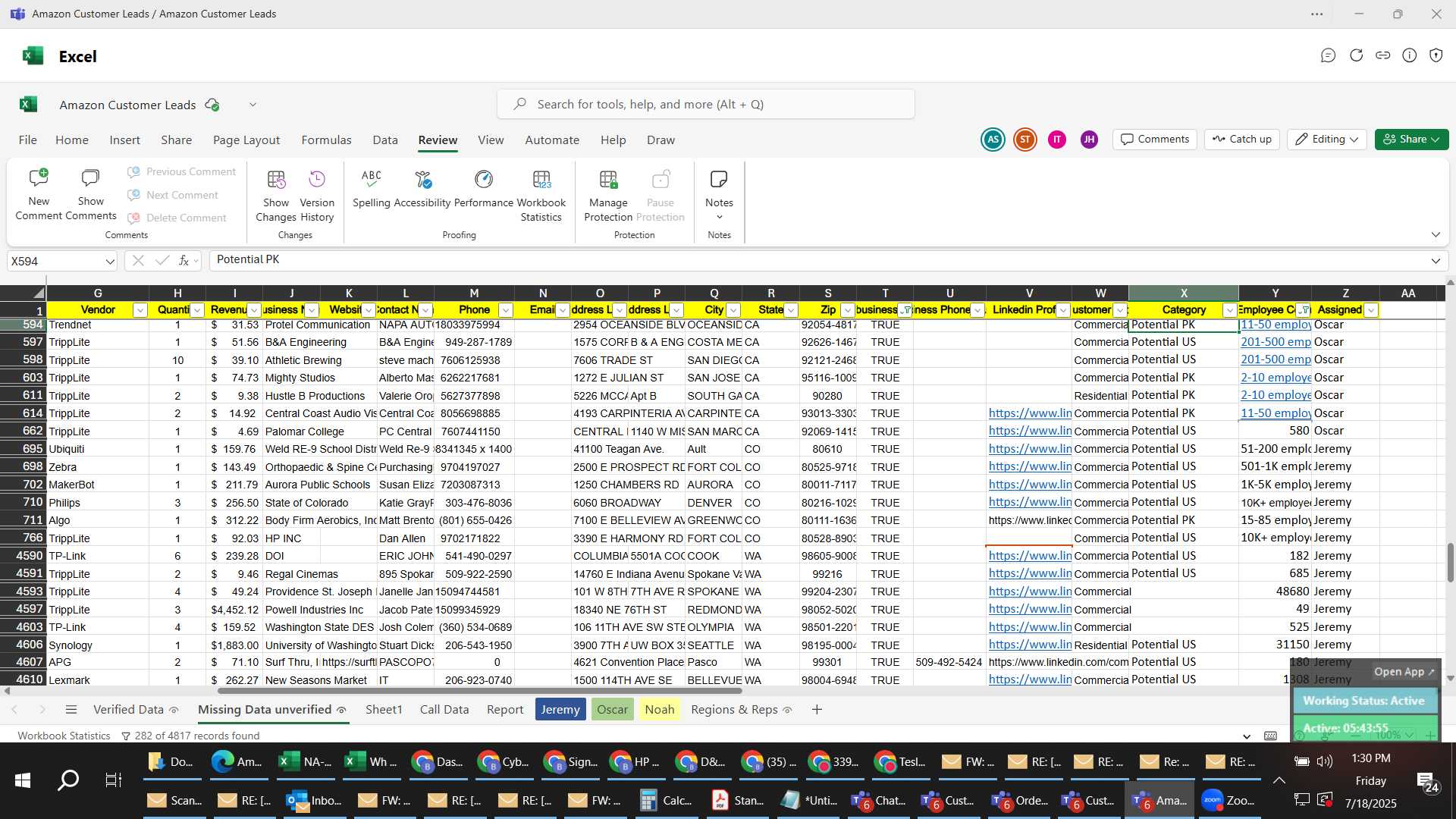Select column X header

coord(1183,293)
